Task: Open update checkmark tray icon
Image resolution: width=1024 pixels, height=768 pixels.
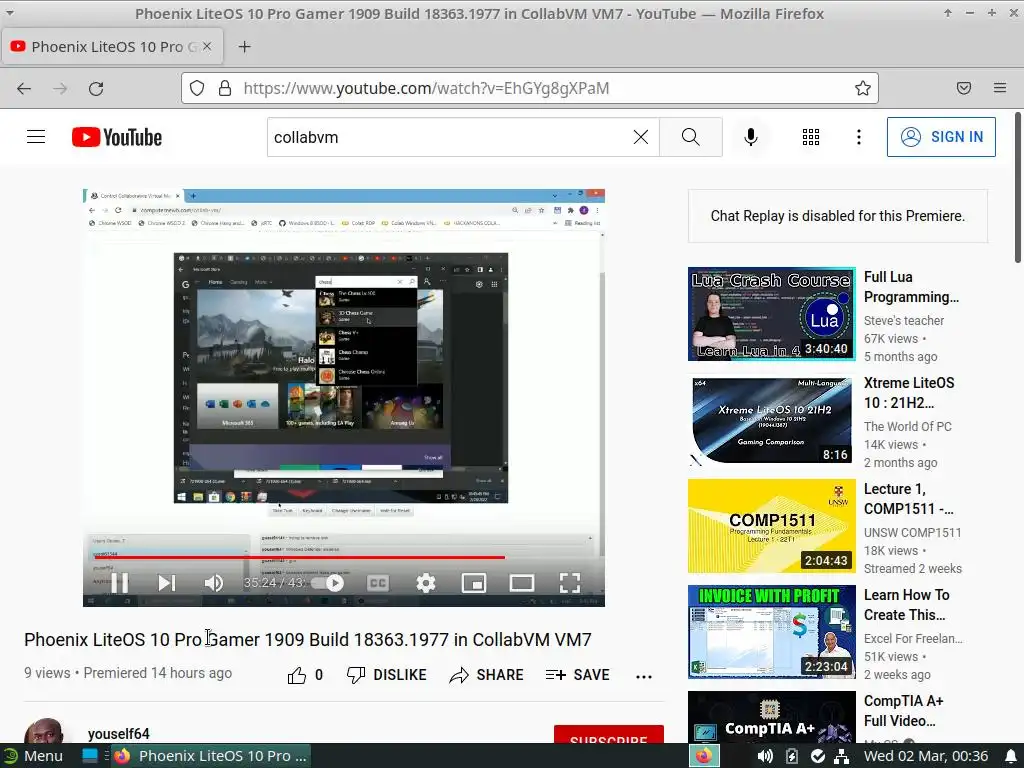Action: [818, 756]
